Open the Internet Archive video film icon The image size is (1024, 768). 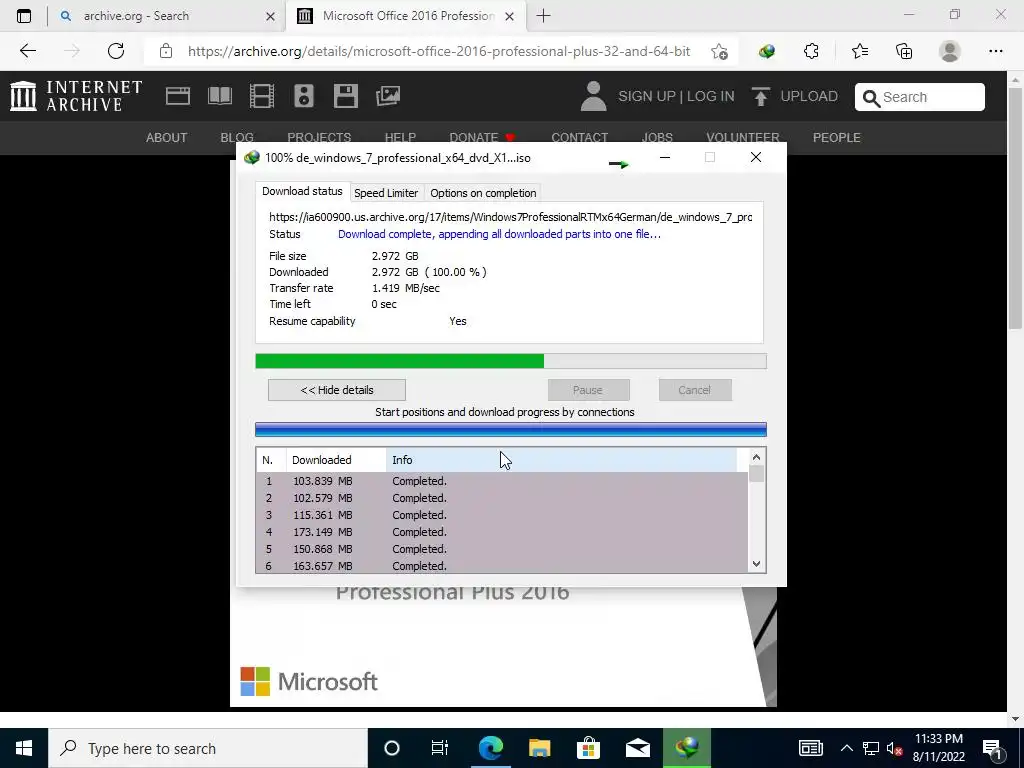coord(261,96)
